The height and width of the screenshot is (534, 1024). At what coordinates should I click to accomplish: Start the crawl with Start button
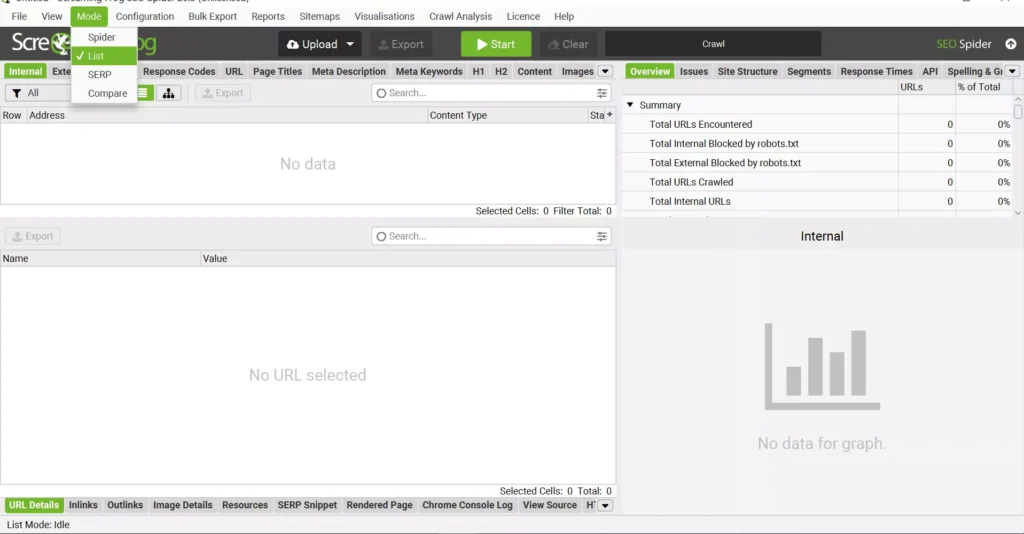tap(496, 44)
